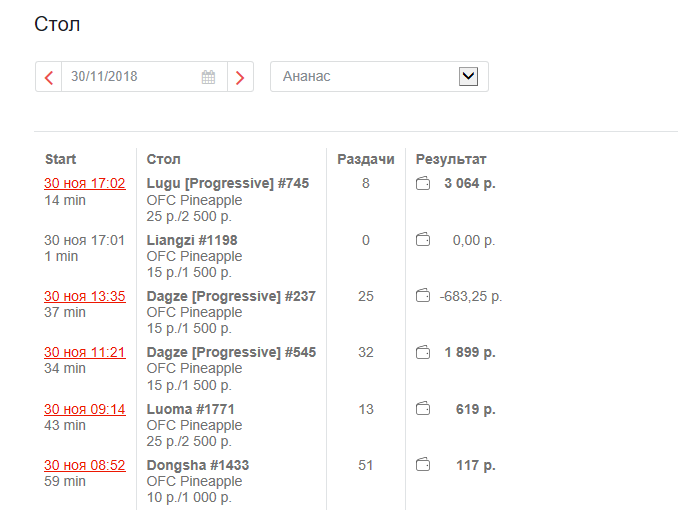Open the 30 ноя 11:21 session link

(85, 352)
